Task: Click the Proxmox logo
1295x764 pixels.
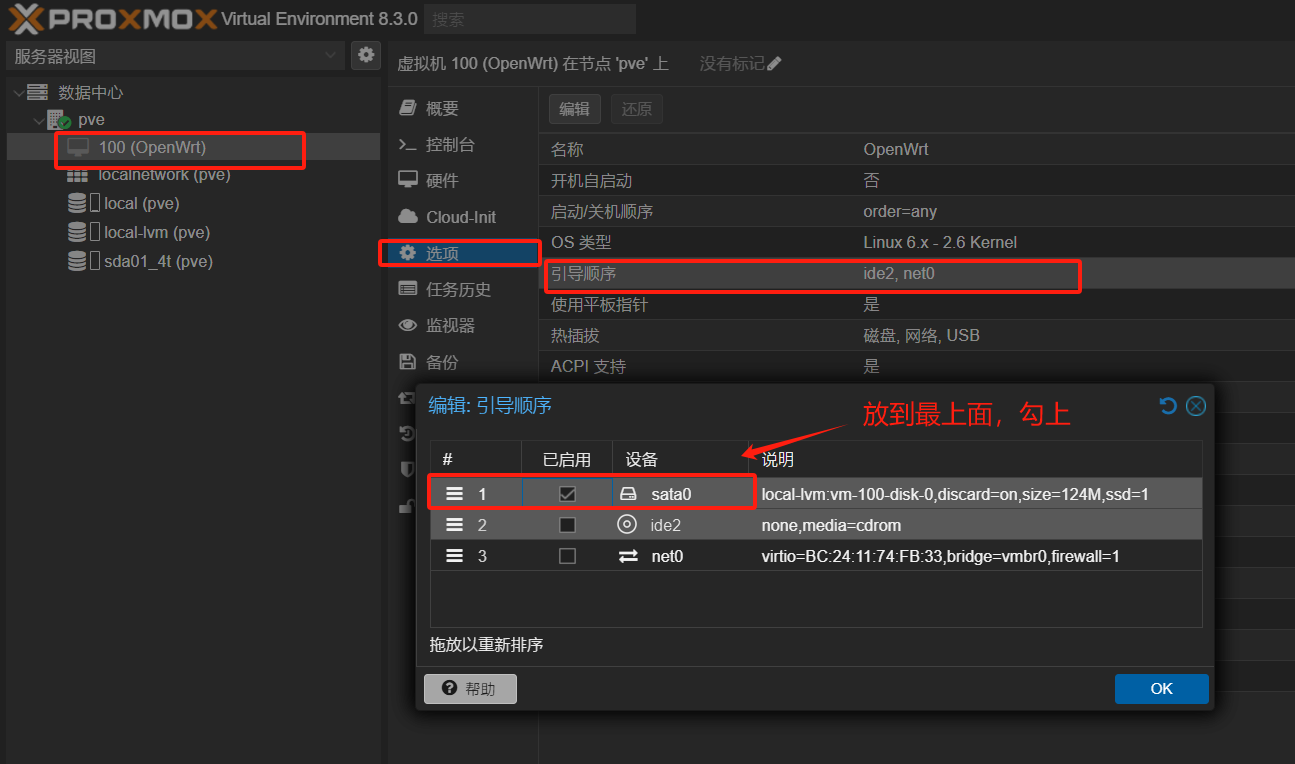Action: [x=113, y=18]
